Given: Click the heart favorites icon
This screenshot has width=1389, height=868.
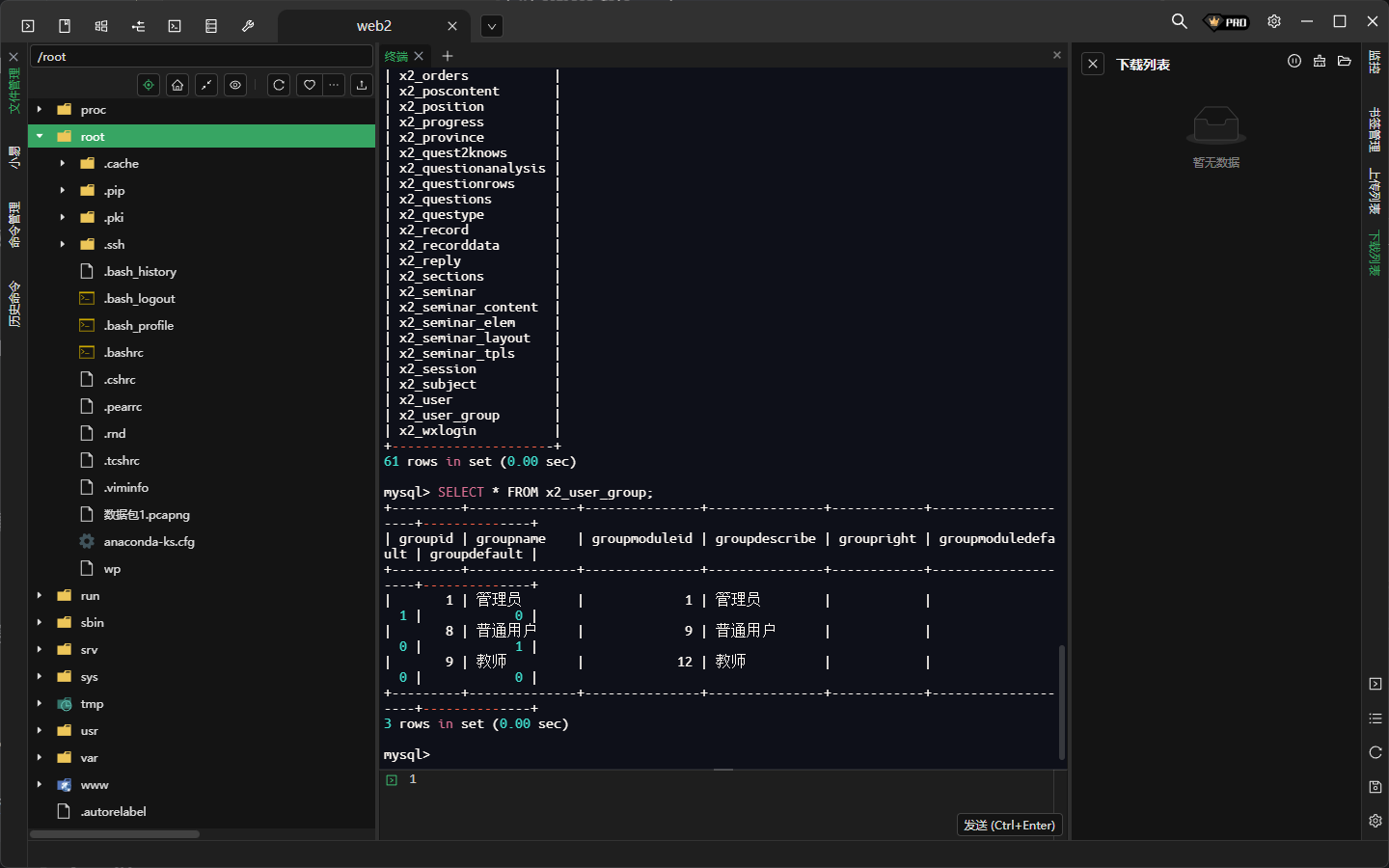Looking at the screenshot, I should tap(309, 85).
